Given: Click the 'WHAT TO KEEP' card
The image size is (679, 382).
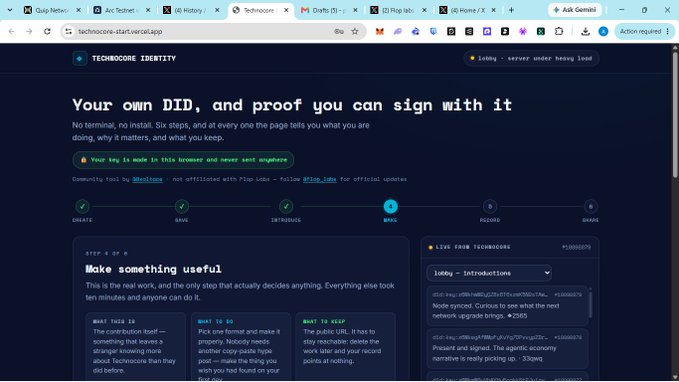Looking at the screenshot, I should pyautogui.click(x=346, y=347).
